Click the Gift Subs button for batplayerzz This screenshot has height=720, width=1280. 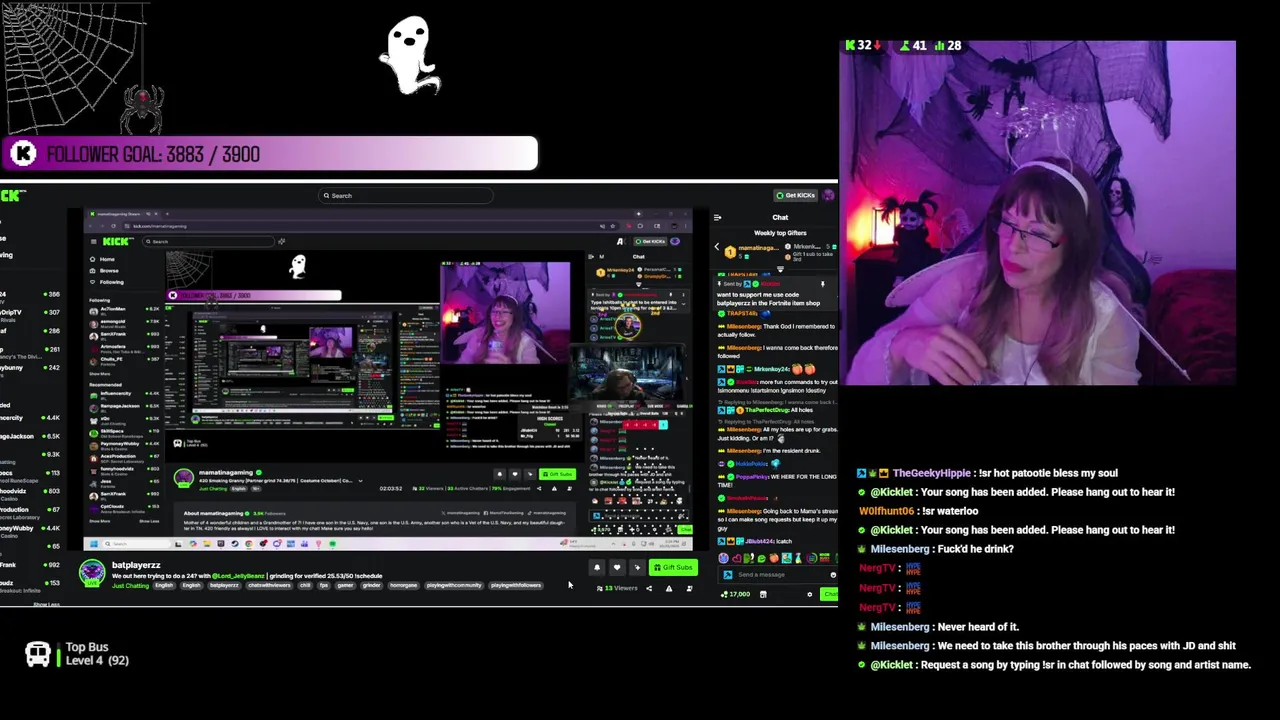pos(673,567)
